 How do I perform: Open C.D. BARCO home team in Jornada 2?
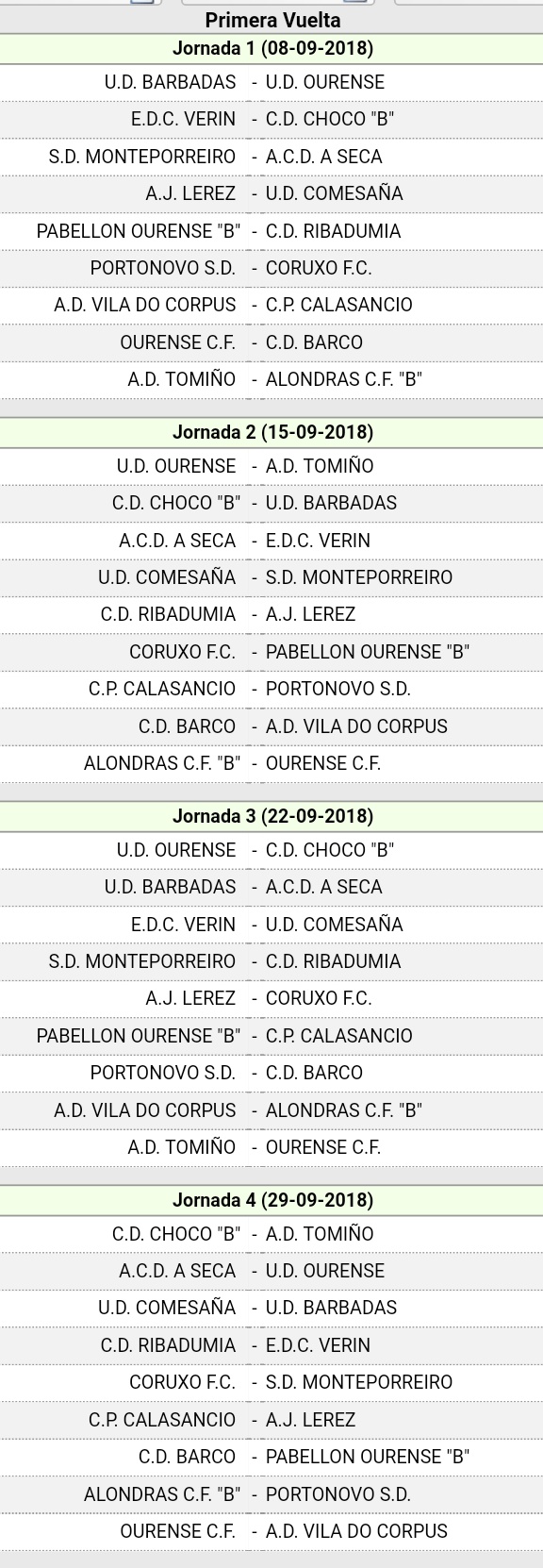point(188,726)
